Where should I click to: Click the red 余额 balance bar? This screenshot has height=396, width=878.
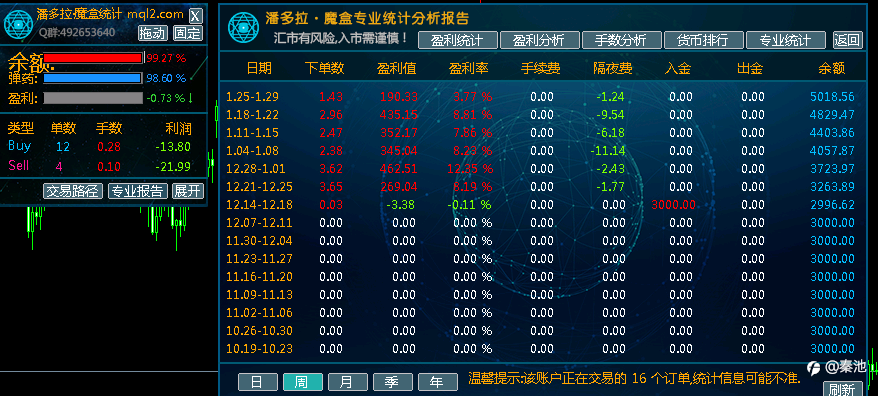click(x=93, y=58)
